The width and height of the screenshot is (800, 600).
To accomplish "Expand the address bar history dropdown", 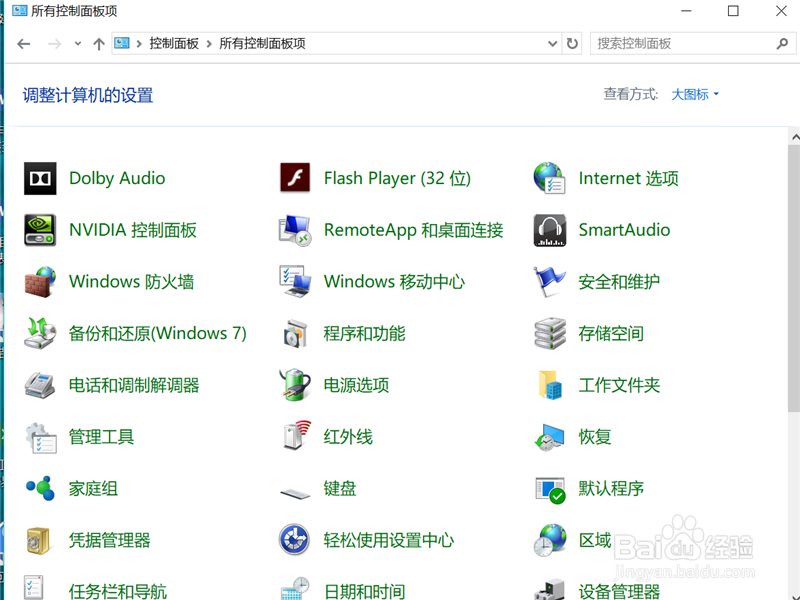I will [552, 43].
